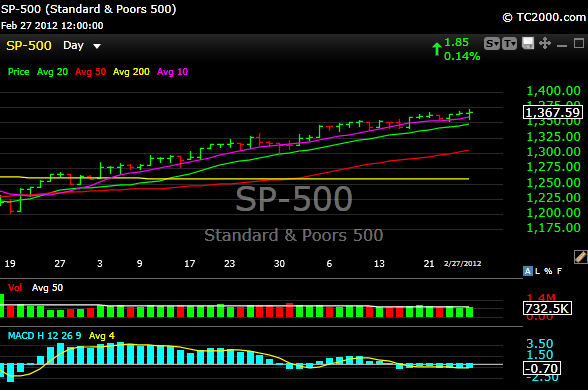Click the green up arrow price change indicator
This screenshot has height=390, width=588.
pos(436,50)
